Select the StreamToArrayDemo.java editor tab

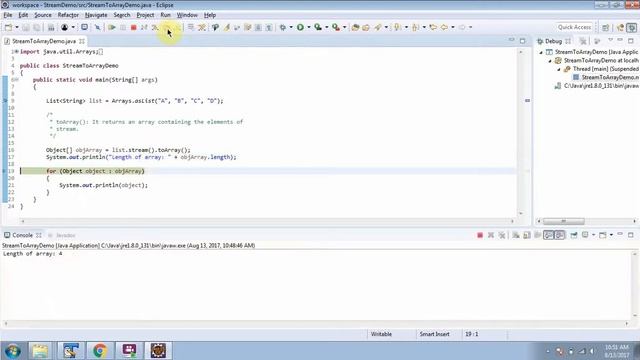pos(43,41)
